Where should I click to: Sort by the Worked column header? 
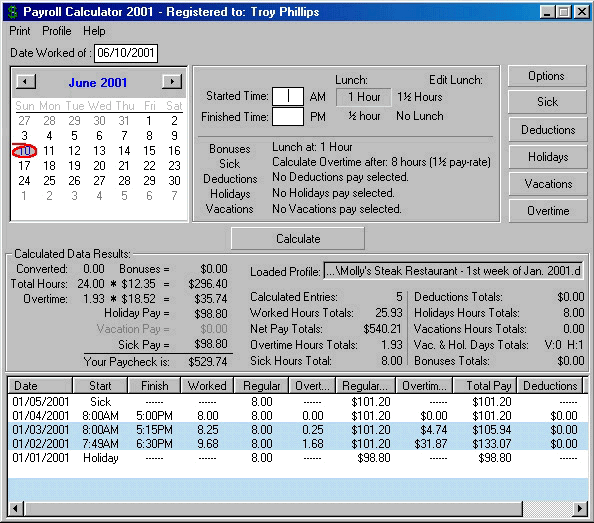click(x=207, y=386)
